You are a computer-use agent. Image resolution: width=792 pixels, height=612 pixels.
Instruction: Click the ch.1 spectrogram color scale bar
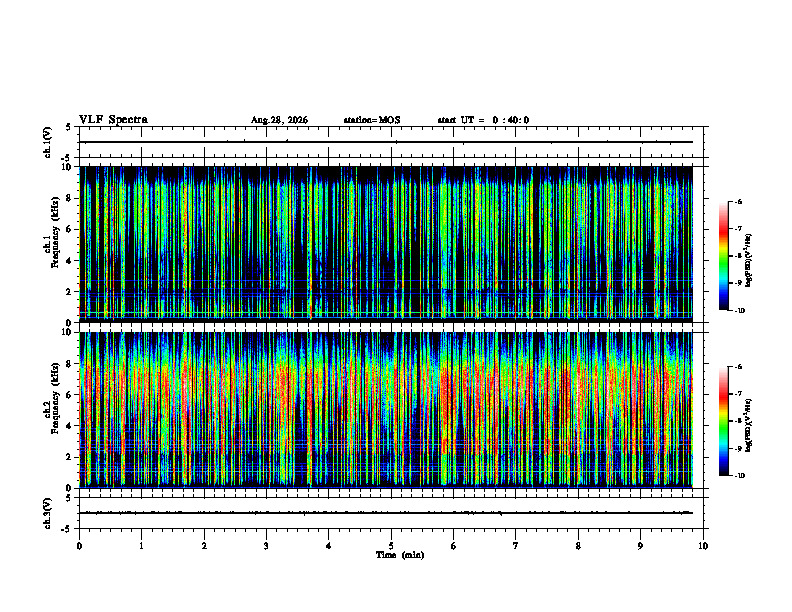pyautogui.click(x=723, y=256)
